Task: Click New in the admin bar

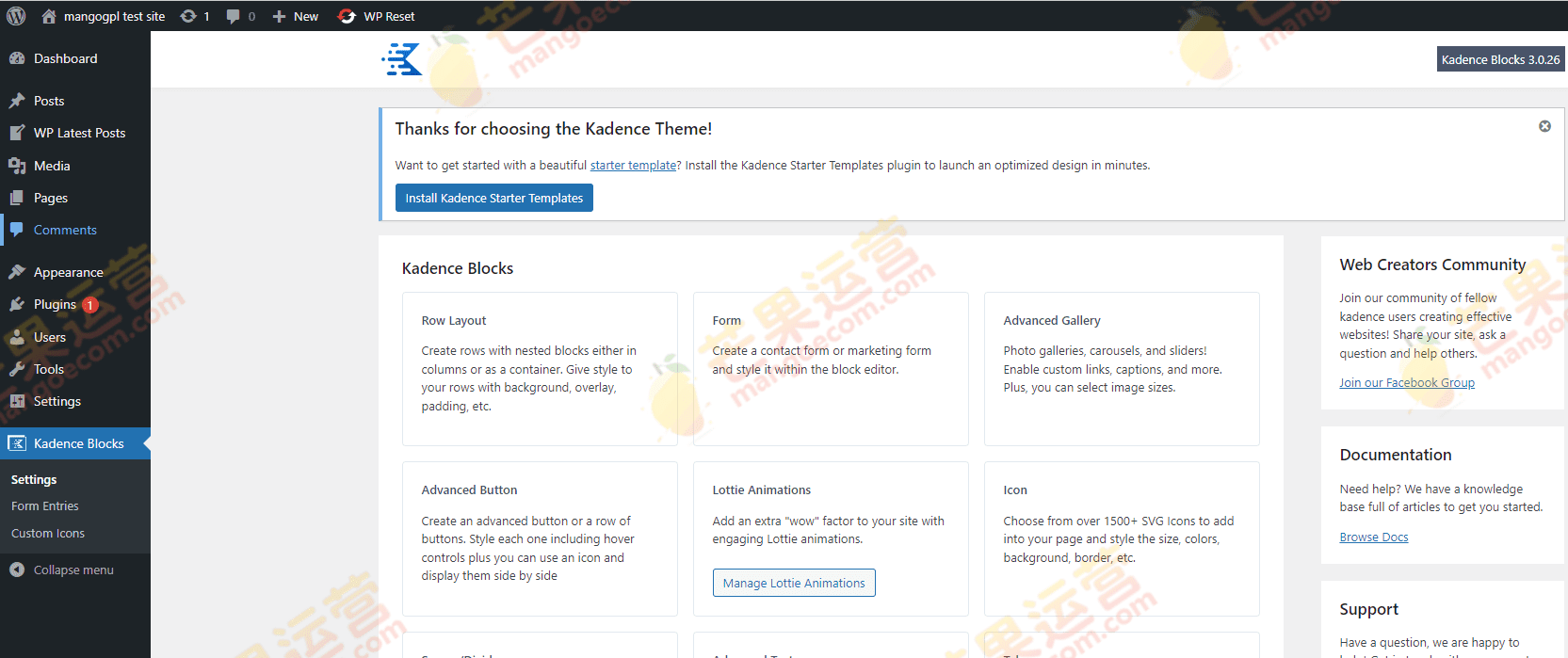Action: click(306, 16)
